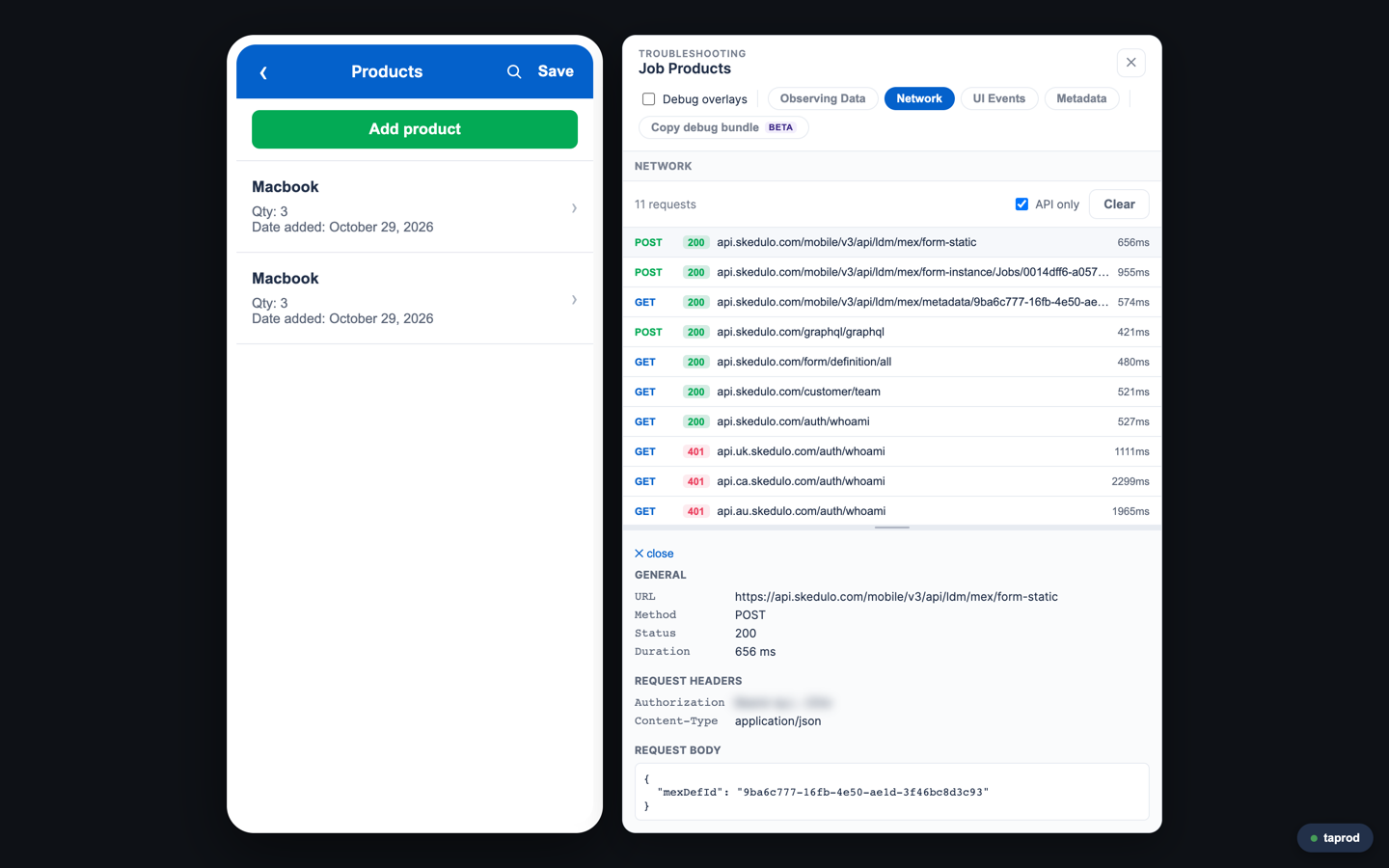The width and height of the screenshot is (1389, 868).
Task: Uncheck the API only filter
Action: [1021, 204]
